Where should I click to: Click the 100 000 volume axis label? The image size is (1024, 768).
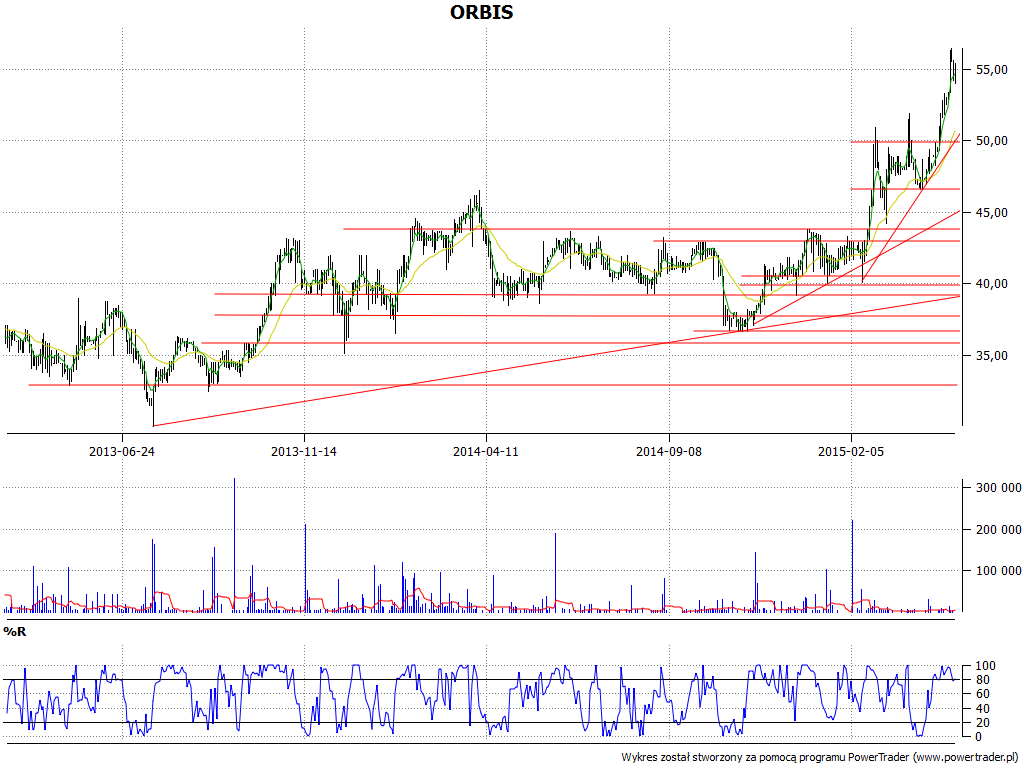click(x=999, y=571)
